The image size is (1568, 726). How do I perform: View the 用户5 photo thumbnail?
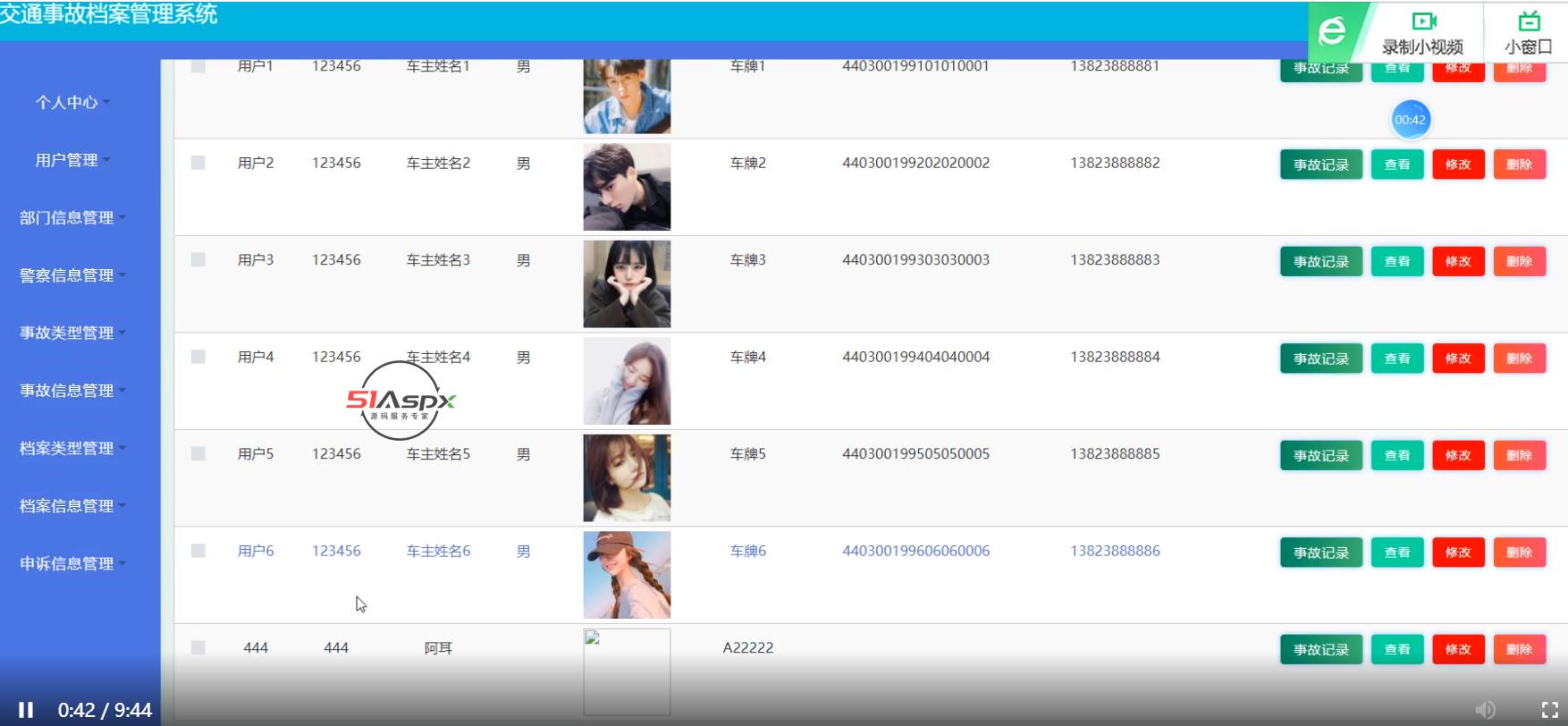pyautogui.click(x=627, y=478)
